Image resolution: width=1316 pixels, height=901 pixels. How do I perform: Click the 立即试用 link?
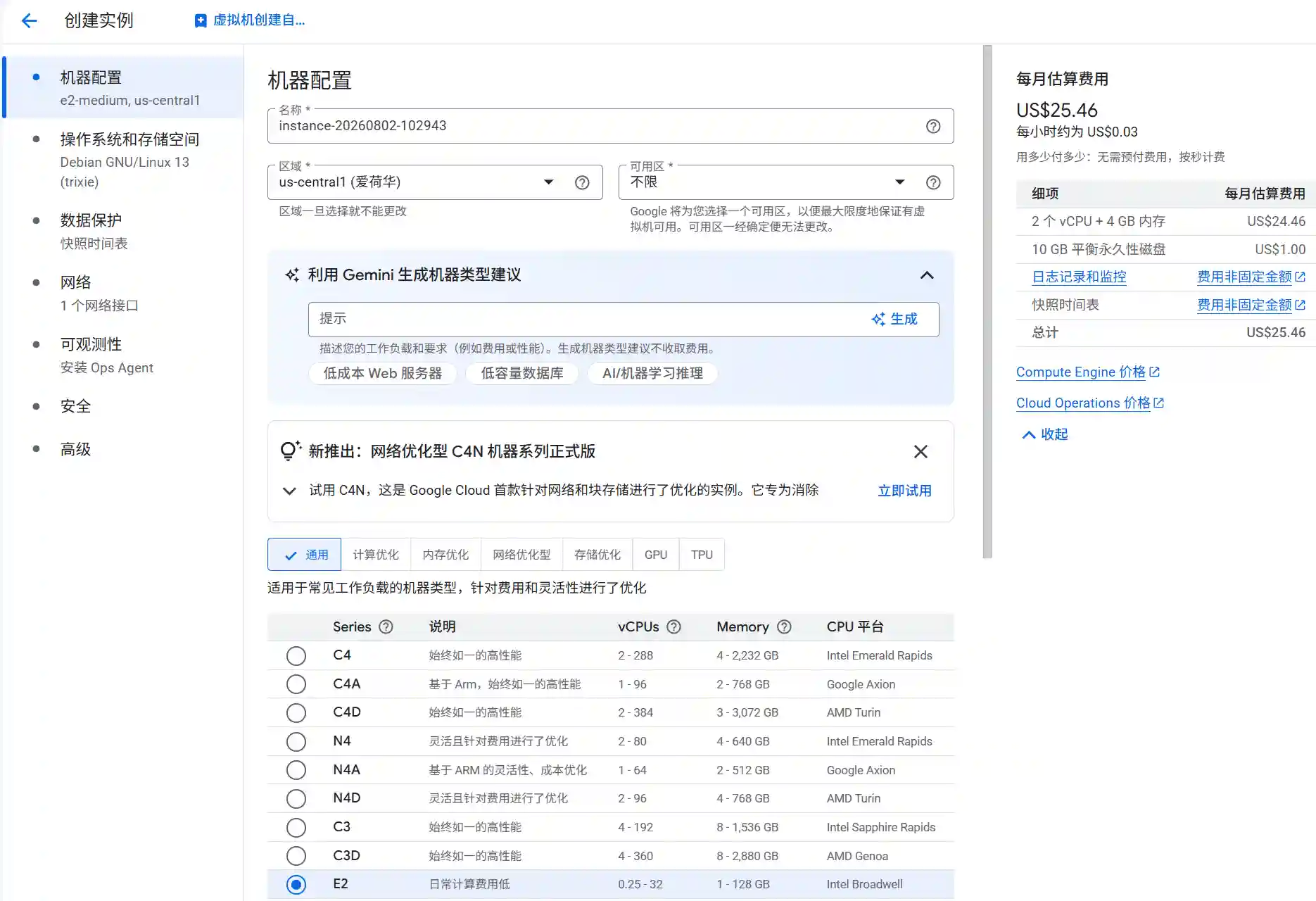[x=904, y=491]
